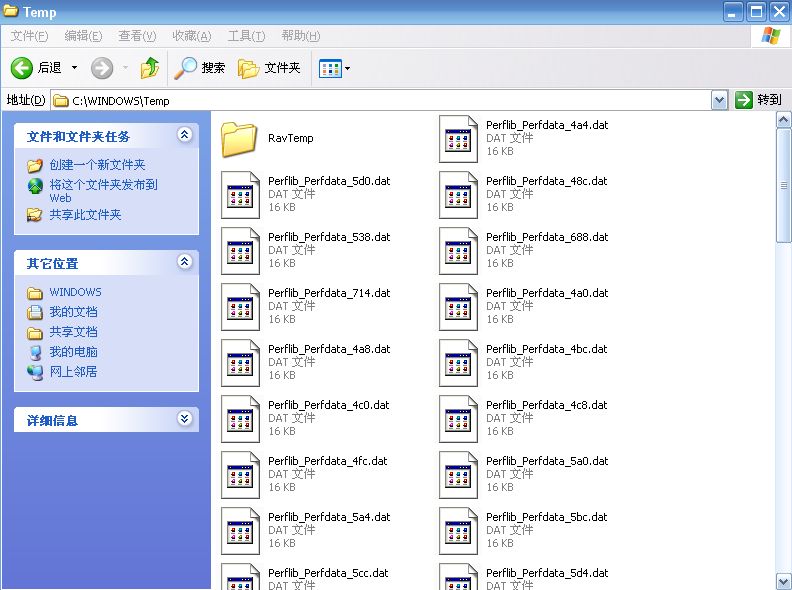Click the publish to Web globe icon

pyautogui.click(x=35, y=186)
